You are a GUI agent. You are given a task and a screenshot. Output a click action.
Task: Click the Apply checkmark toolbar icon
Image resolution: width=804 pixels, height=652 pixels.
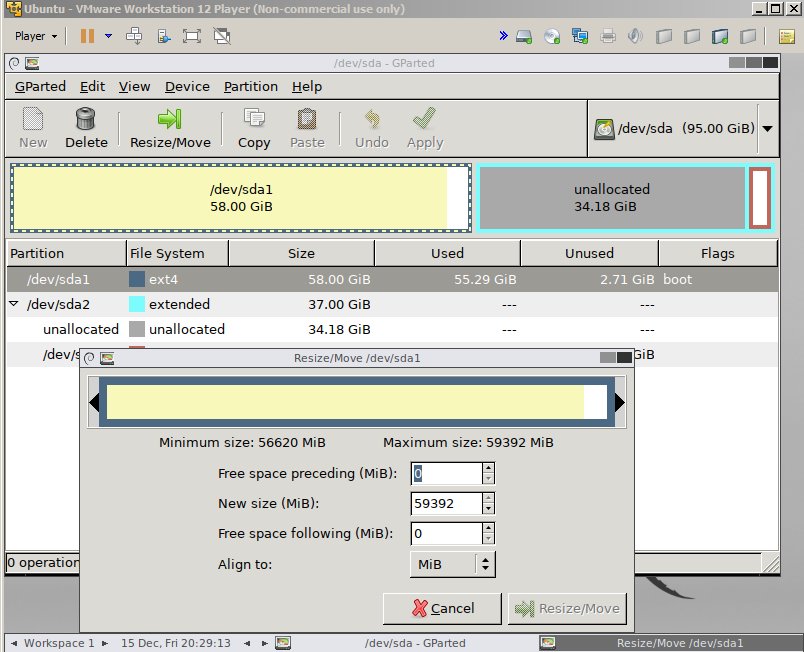click(425, 118)
